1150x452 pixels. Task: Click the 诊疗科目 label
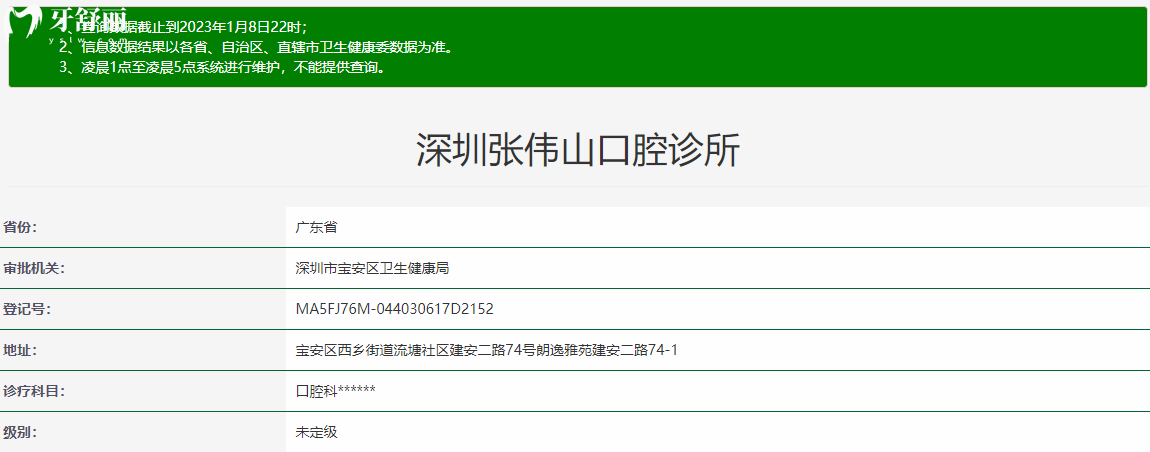point(34,392)
